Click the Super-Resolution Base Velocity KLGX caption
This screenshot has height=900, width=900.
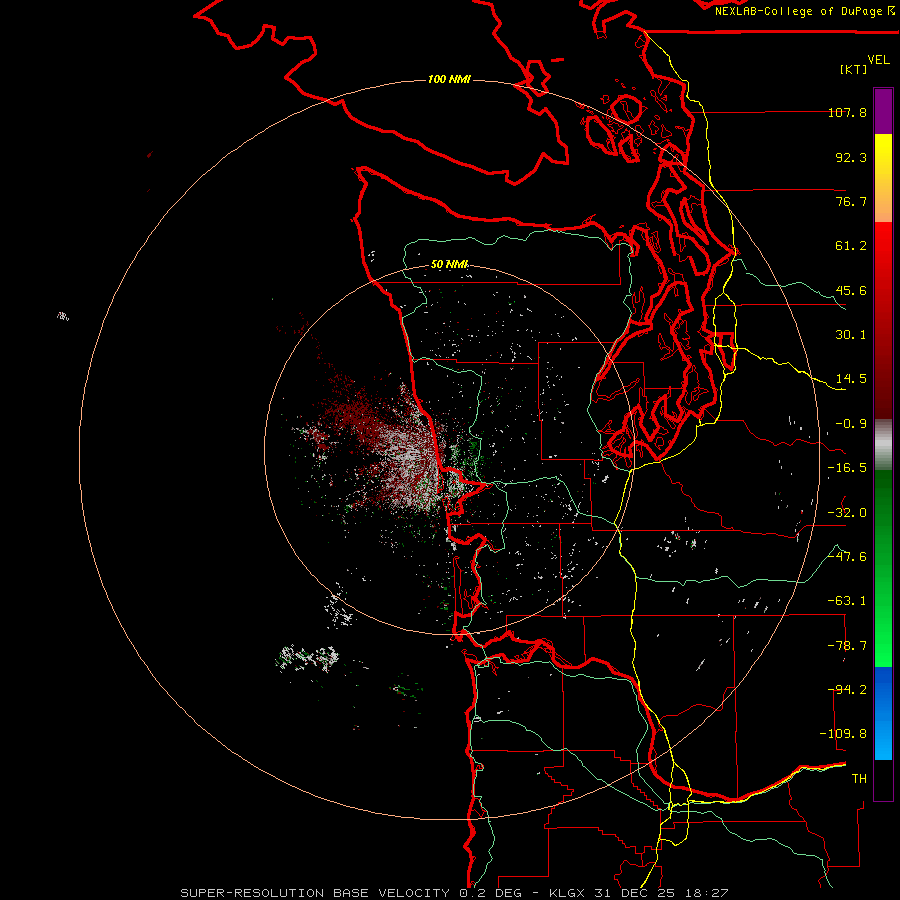click(x=454, y=893)
